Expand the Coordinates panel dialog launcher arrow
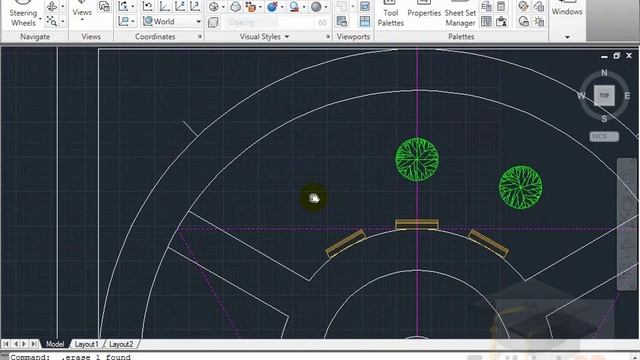This screenshot has height=360, width=640. click(x=200, y=37)
